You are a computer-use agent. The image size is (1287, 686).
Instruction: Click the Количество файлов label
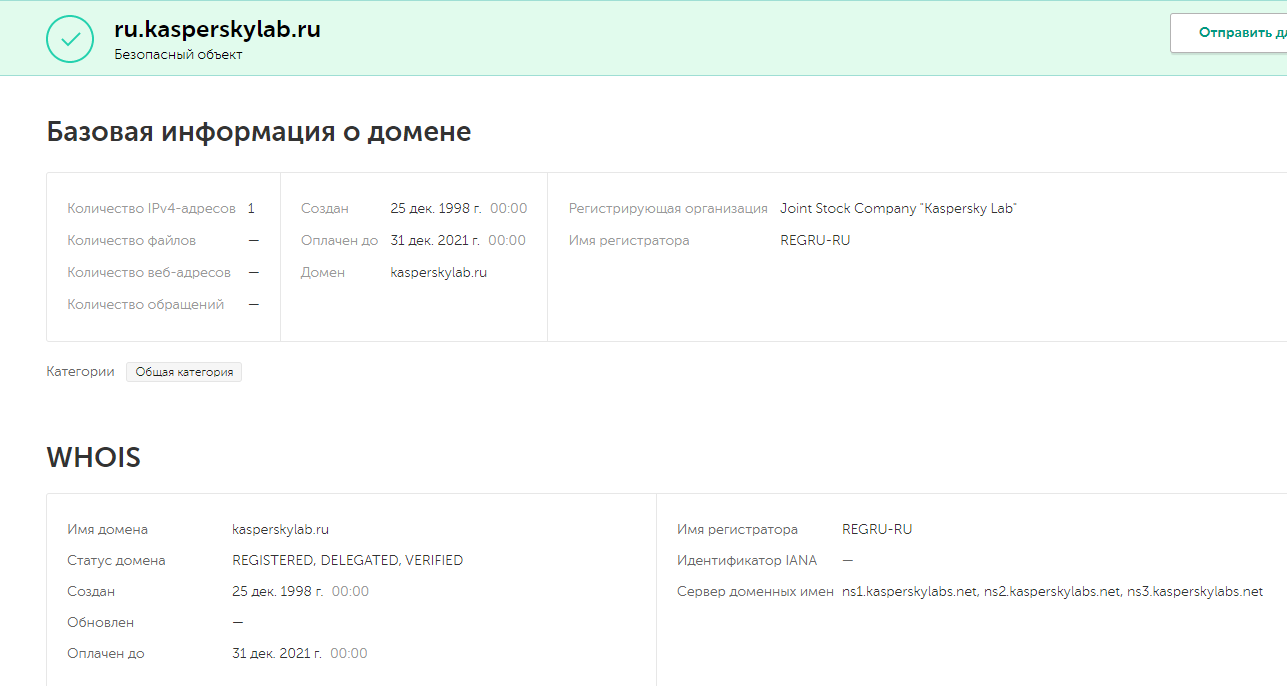131,241
